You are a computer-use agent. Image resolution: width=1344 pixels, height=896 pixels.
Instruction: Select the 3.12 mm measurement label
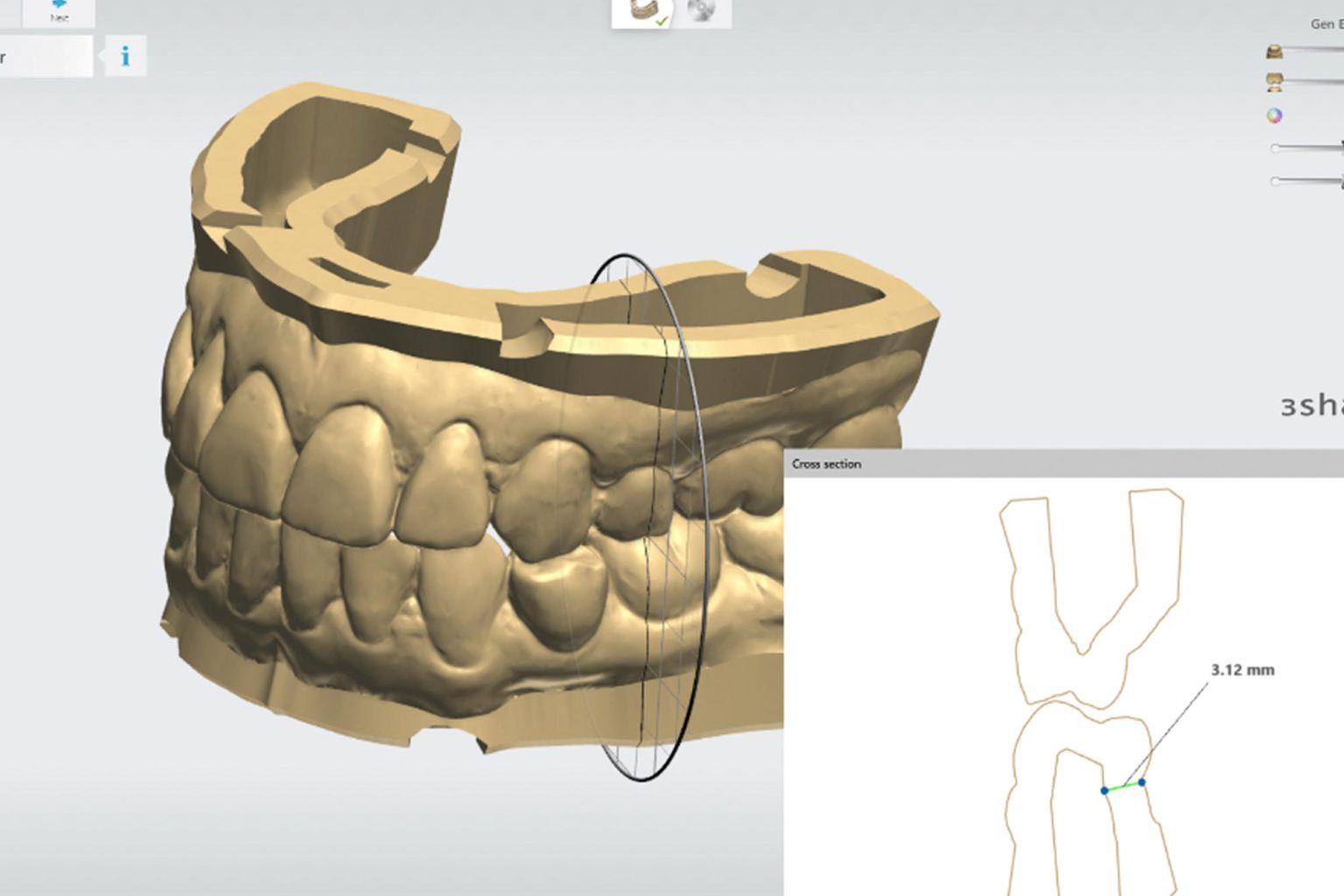[x=1242, y=669]
